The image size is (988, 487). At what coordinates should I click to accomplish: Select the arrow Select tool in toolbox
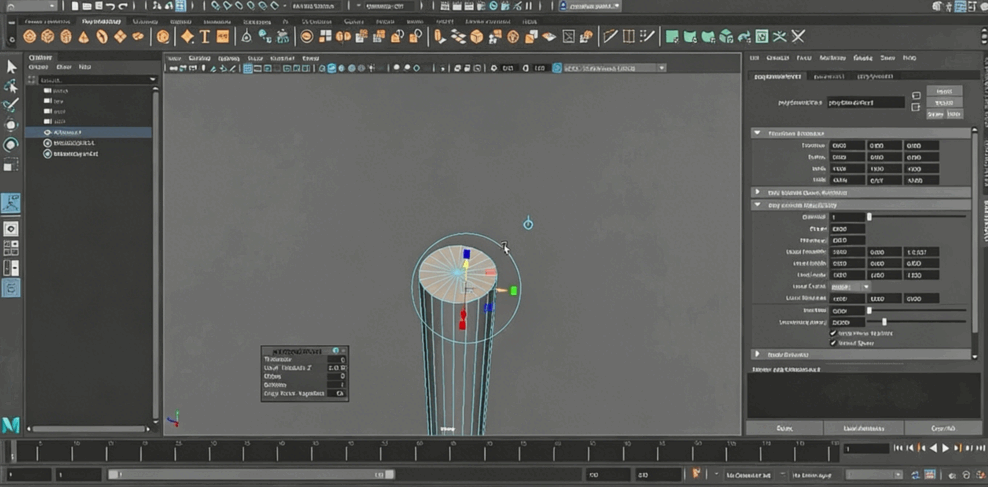11,66
